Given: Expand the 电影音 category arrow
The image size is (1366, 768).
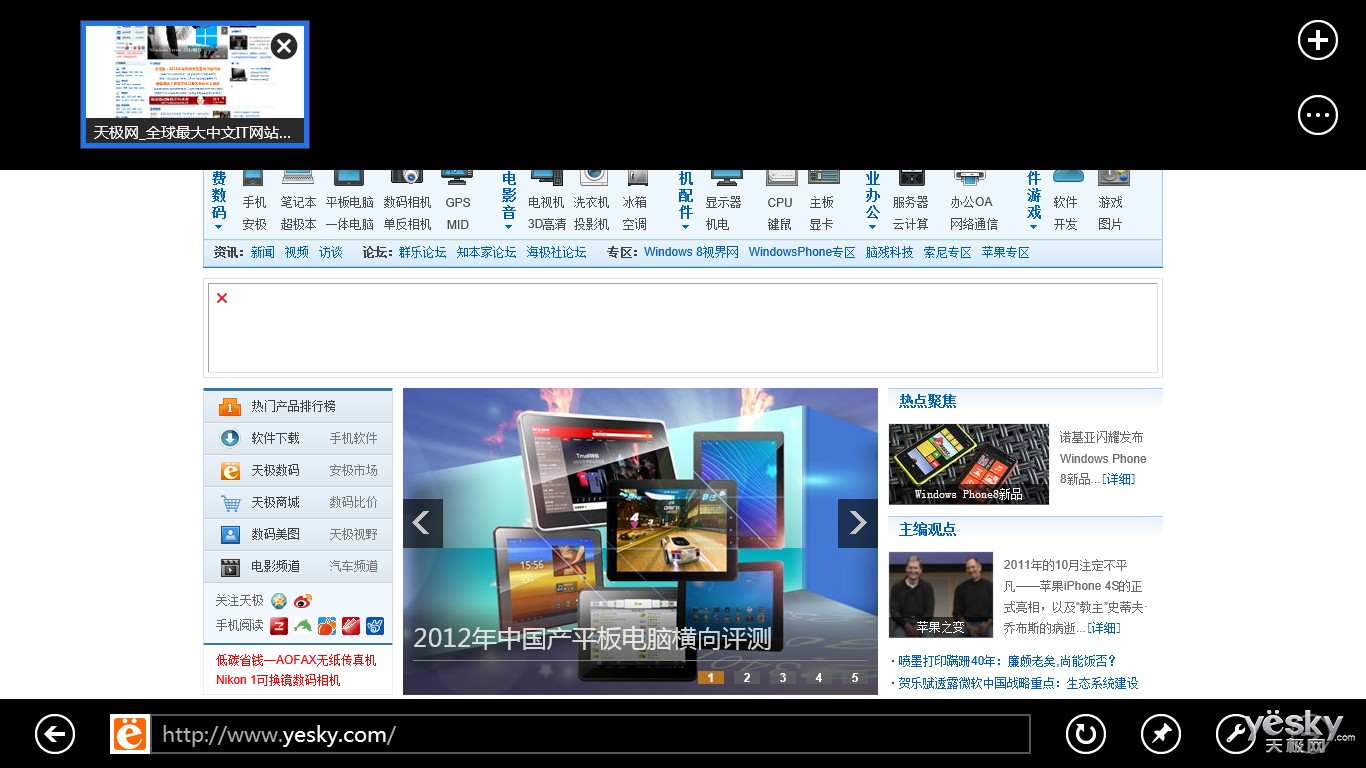Looking at the screenshot, I should pyautogui.click(x=509, y=227).
